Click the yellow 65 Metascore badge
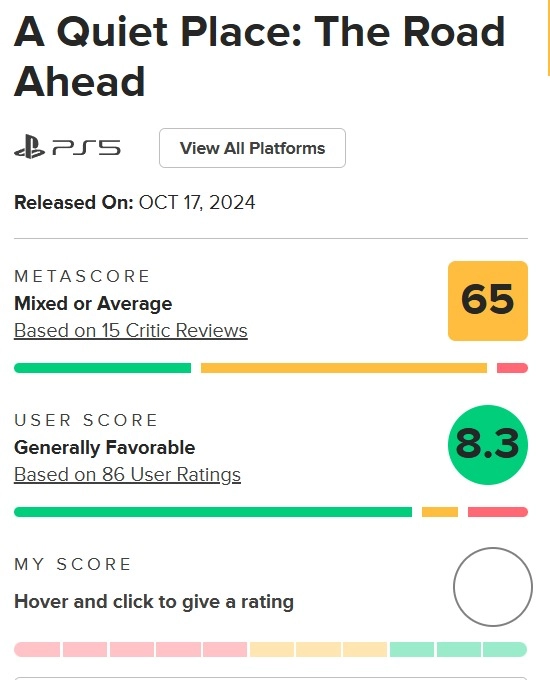This screenshot has width=550, height=680. tap(488, 301)
